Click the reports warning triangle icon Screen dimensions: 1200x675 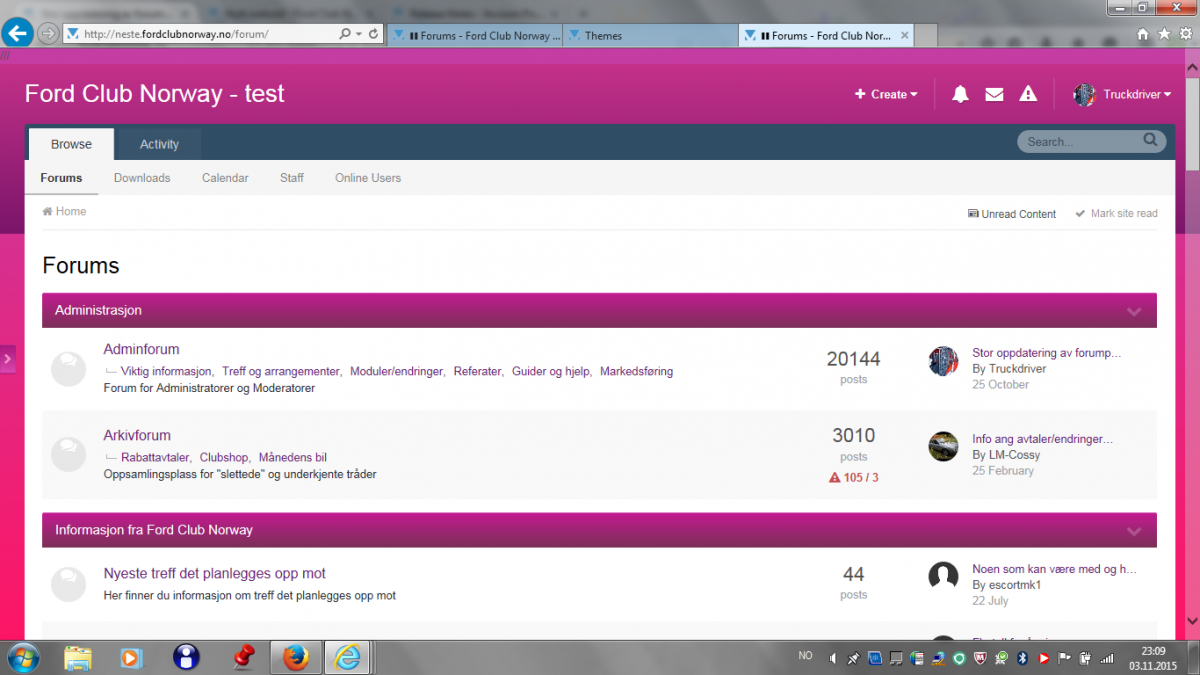pyautogui.click(x=1028, y=94)
